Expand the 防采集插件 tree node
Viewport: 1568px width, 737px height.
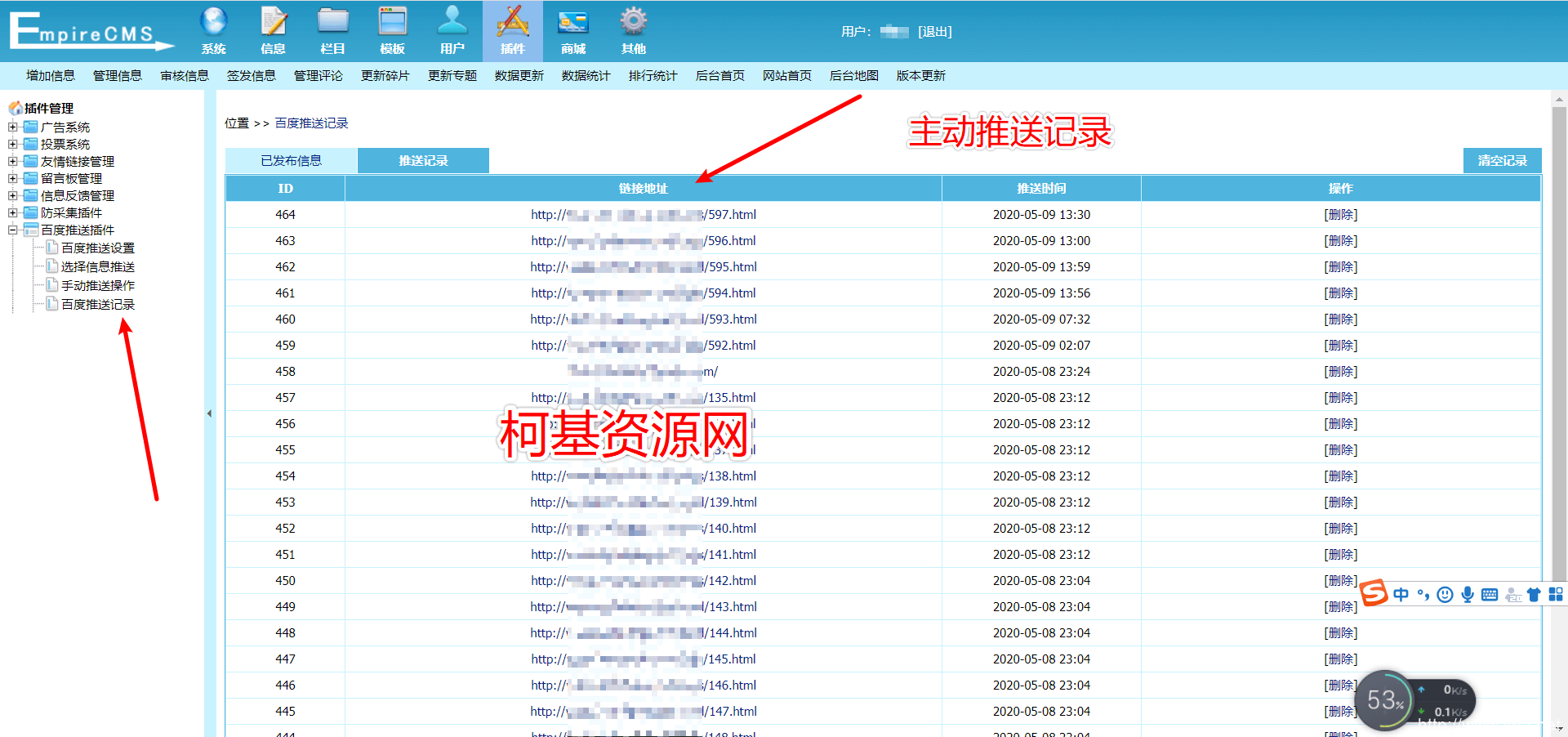[x=12, y=212]
